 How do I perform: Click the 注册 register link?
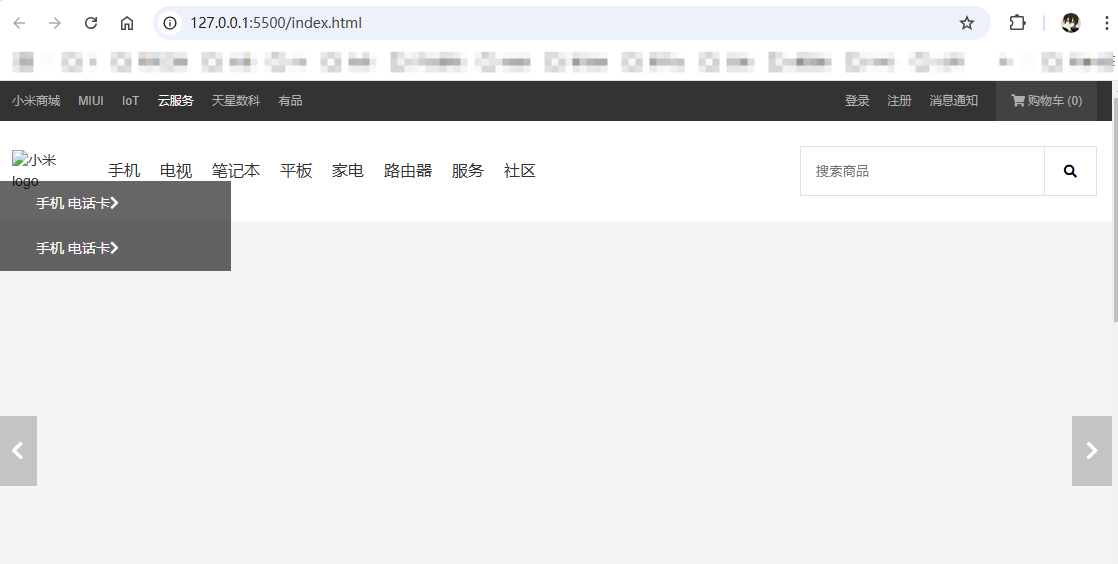click(x=899, y=101)
